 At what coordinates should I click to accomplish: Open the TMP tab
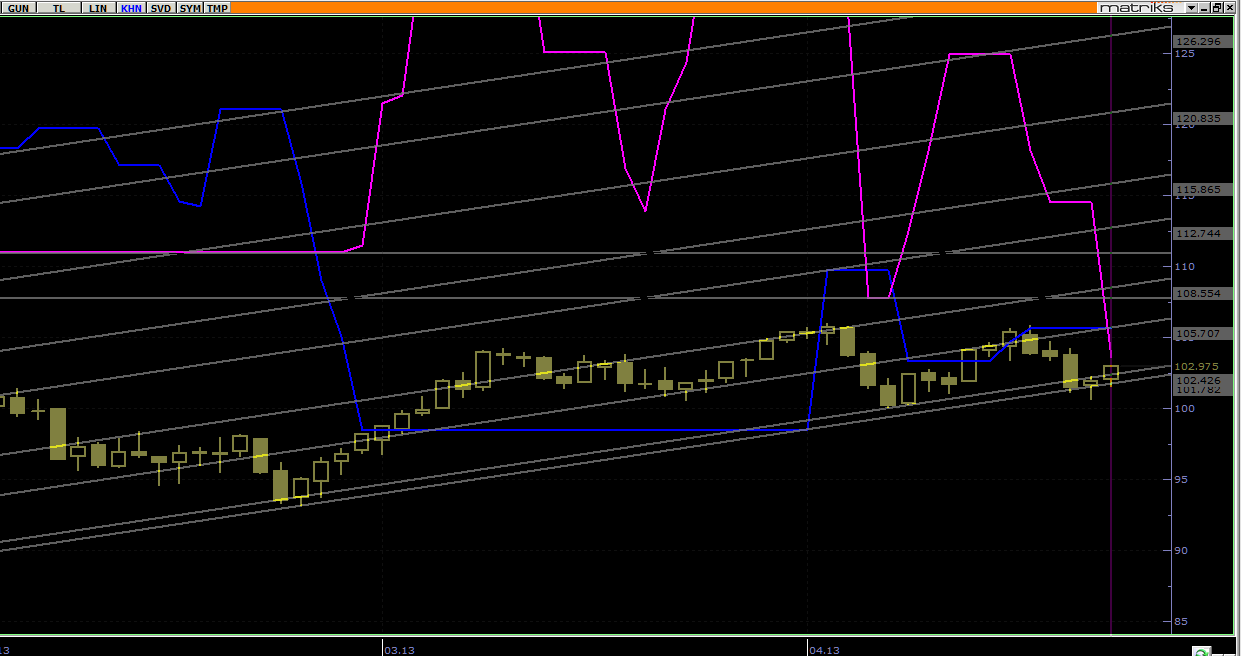click(217, 7)
